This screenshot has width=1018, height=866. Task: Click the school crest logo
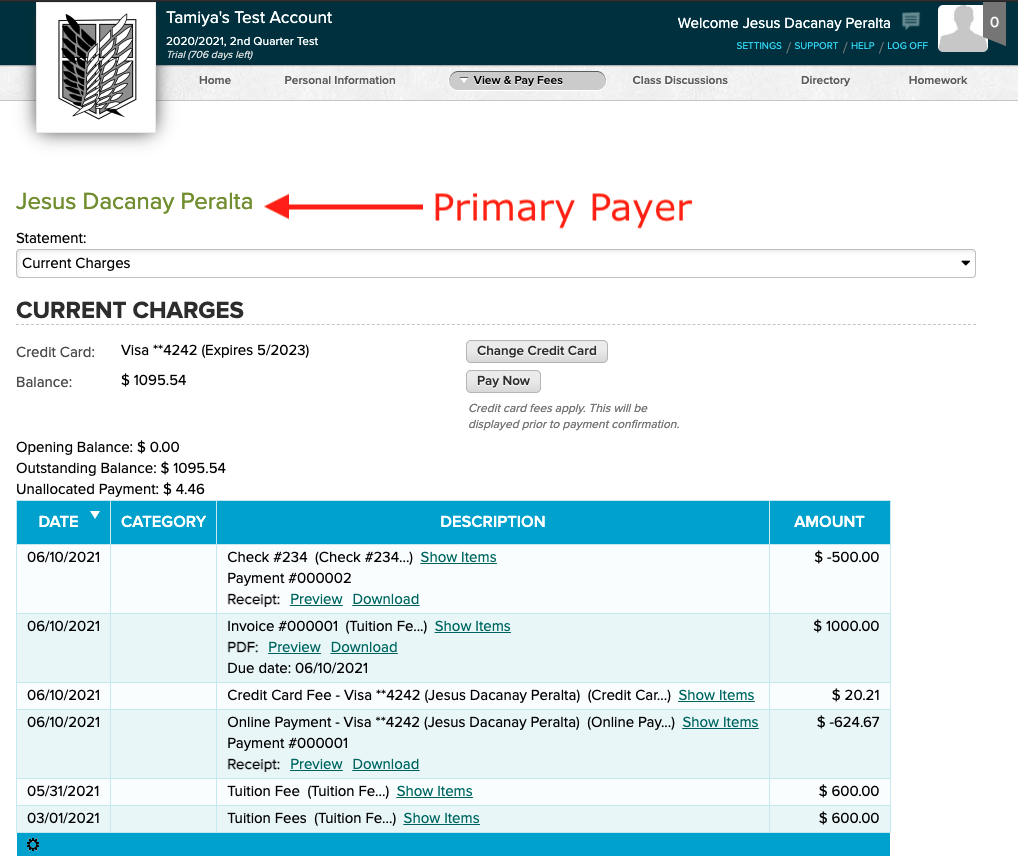pos(96,67)
